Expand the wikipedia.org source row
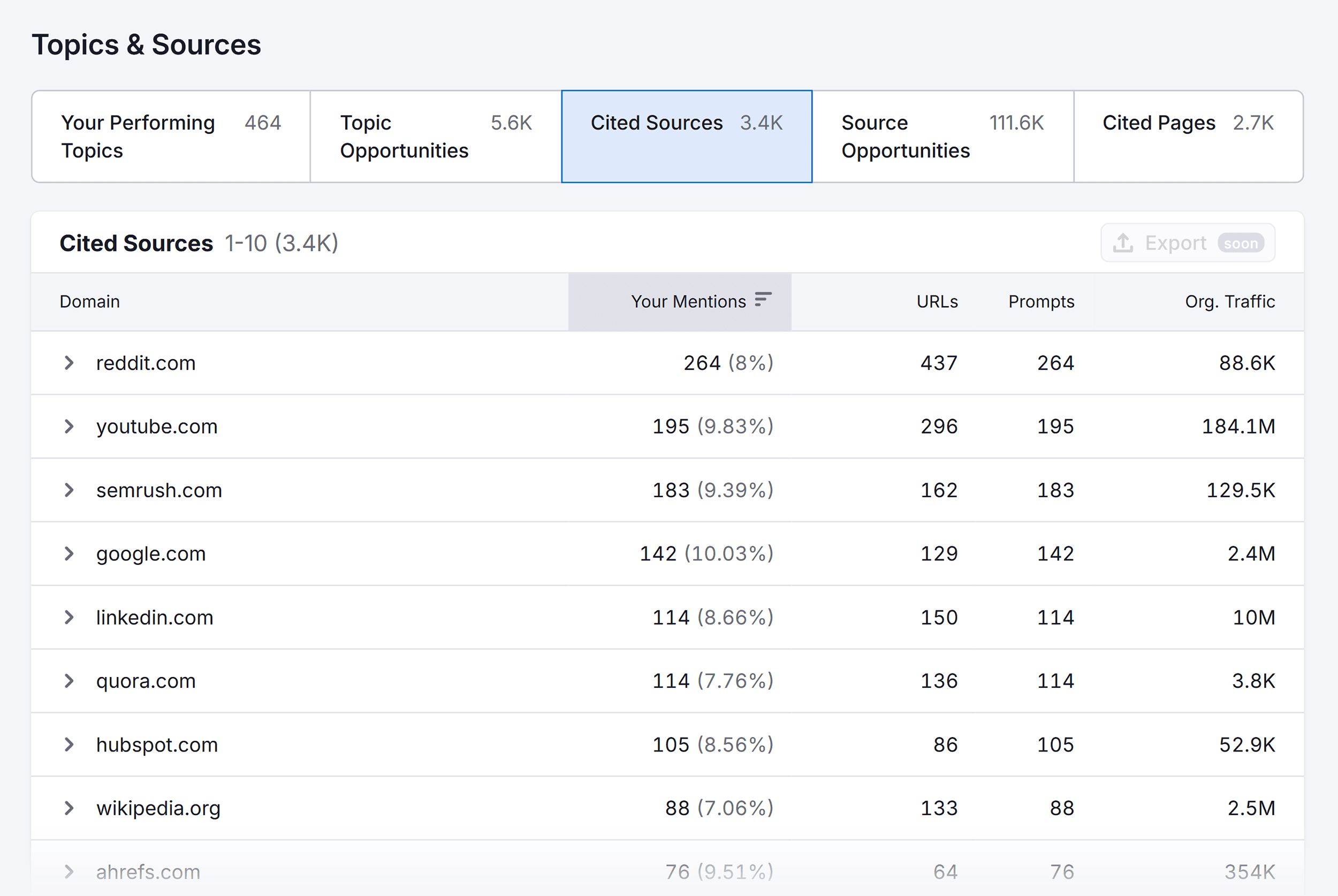Screen dimensions: 1338x896 click(x=69, y=808)
